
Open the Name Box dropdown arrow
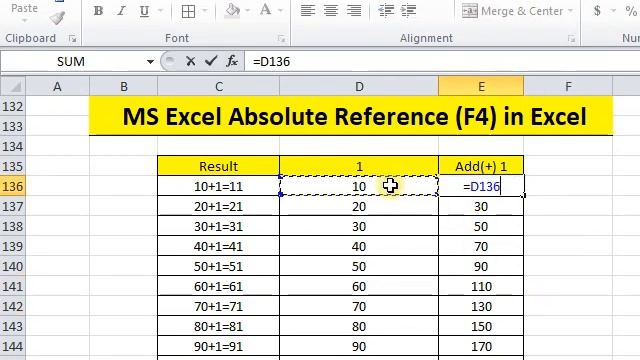[x=150, y=62]
